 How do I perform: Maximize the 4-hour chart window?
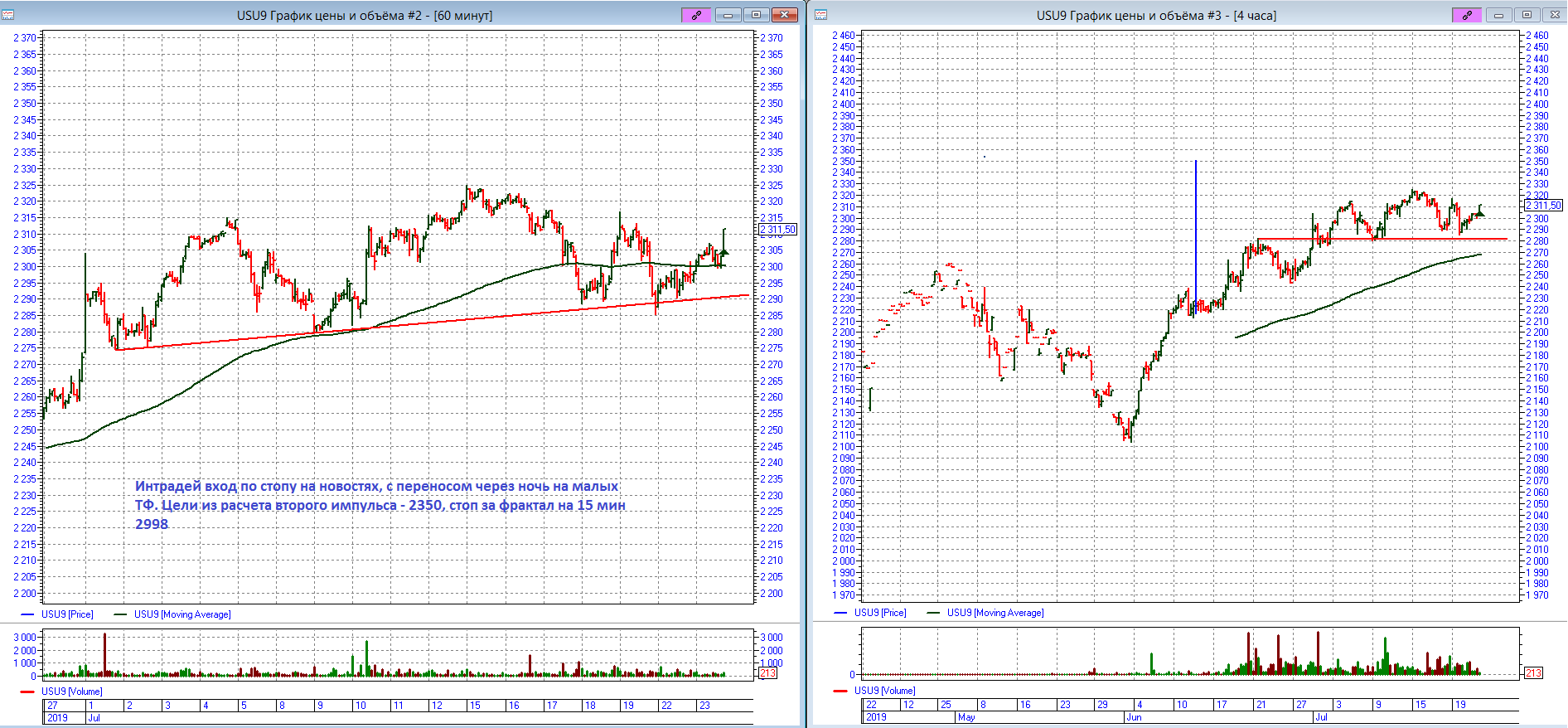coord(1527,15)
